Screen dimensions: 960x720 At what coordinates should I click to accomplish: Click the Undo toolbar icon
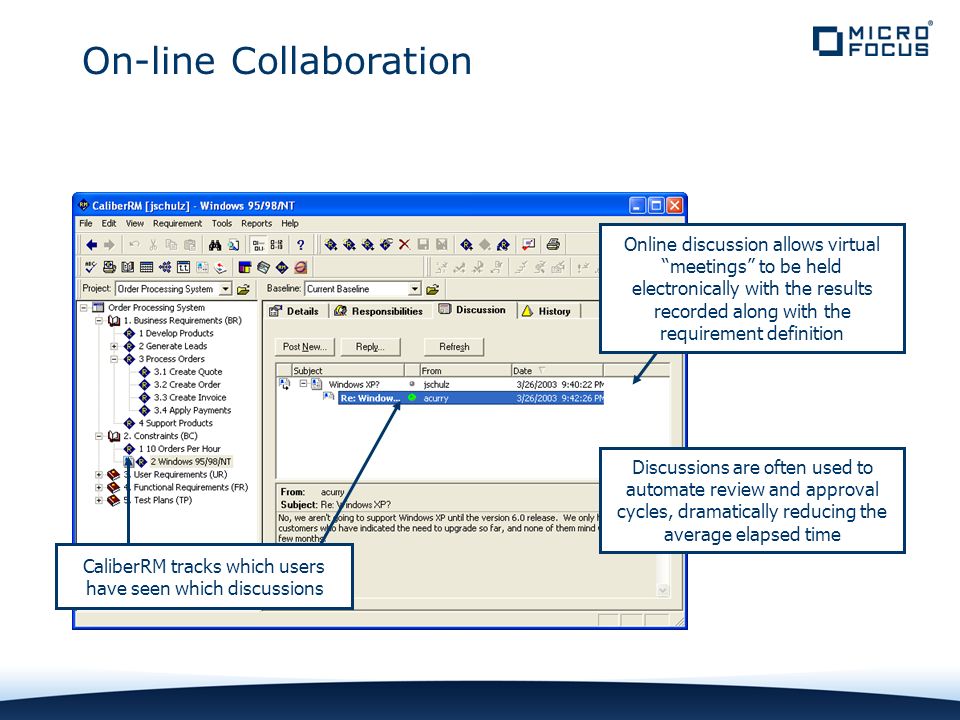tap(134, 245)
